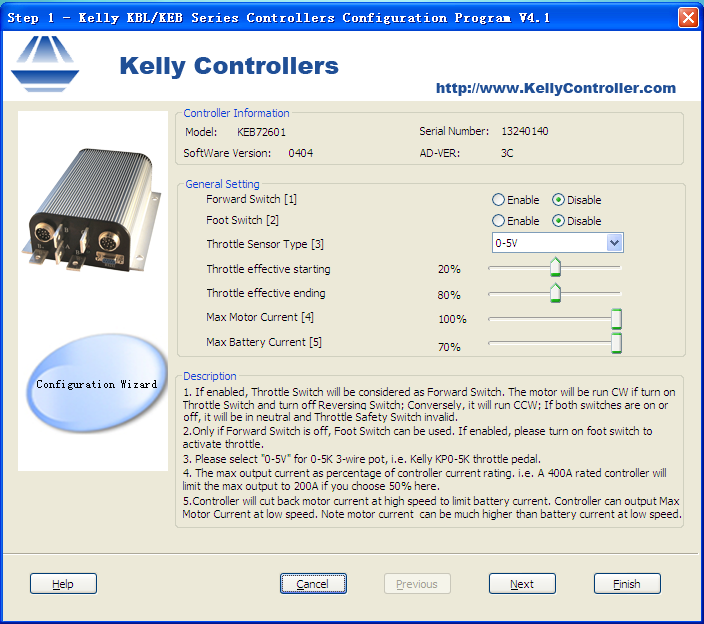Click Finish to complete configuration
This screenshot has height=624, width=704.
click(x=626, y=584)
